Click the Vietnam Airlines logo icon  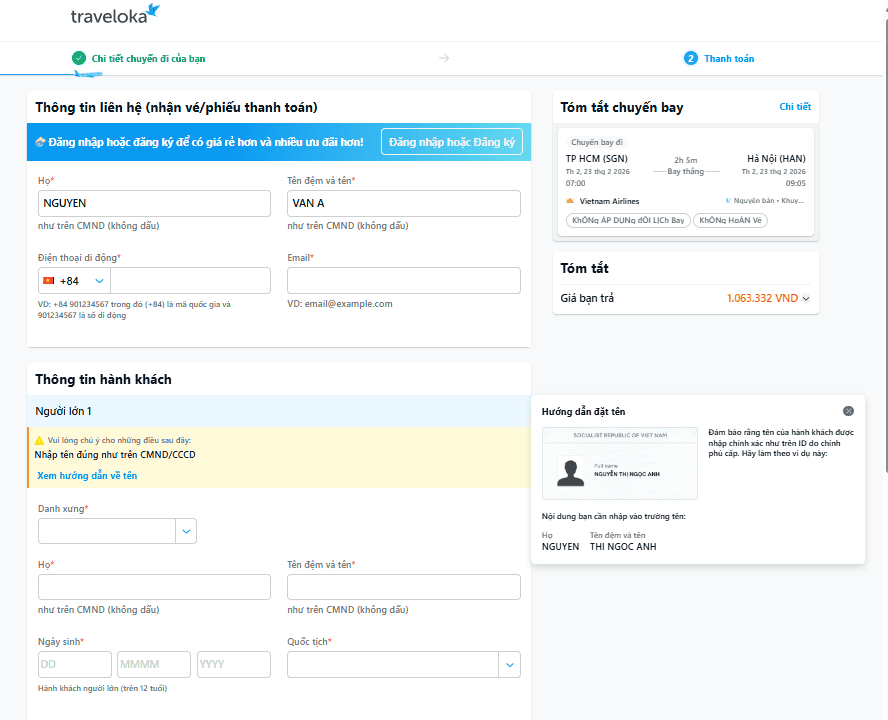coord(570,201)
